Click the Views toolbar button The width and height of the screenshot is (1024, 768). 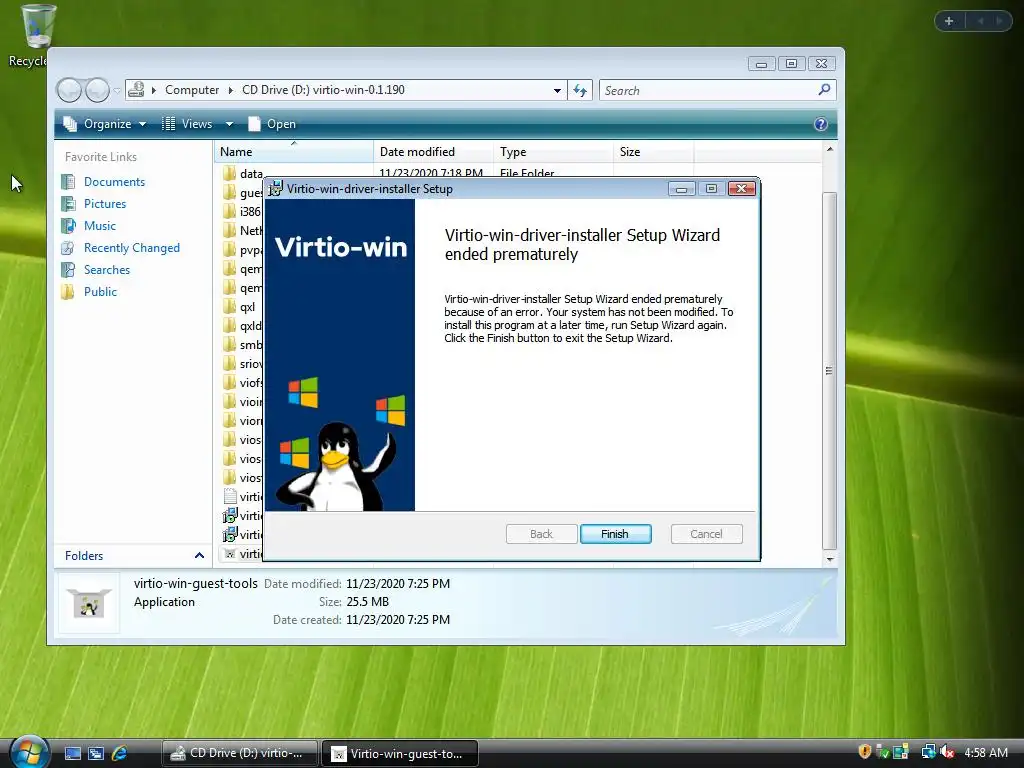188,123
